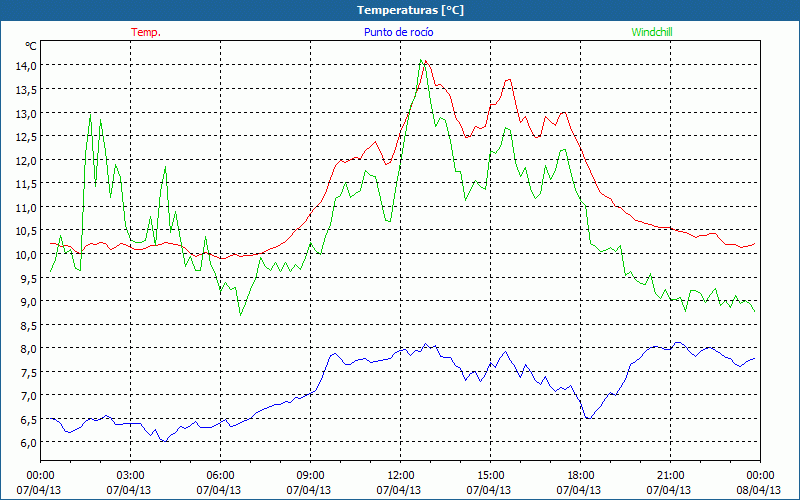The height and width of the screenshot is (500, 800).
Task: Click the 9,0 y-axis value
Action: tap(28, 302)
